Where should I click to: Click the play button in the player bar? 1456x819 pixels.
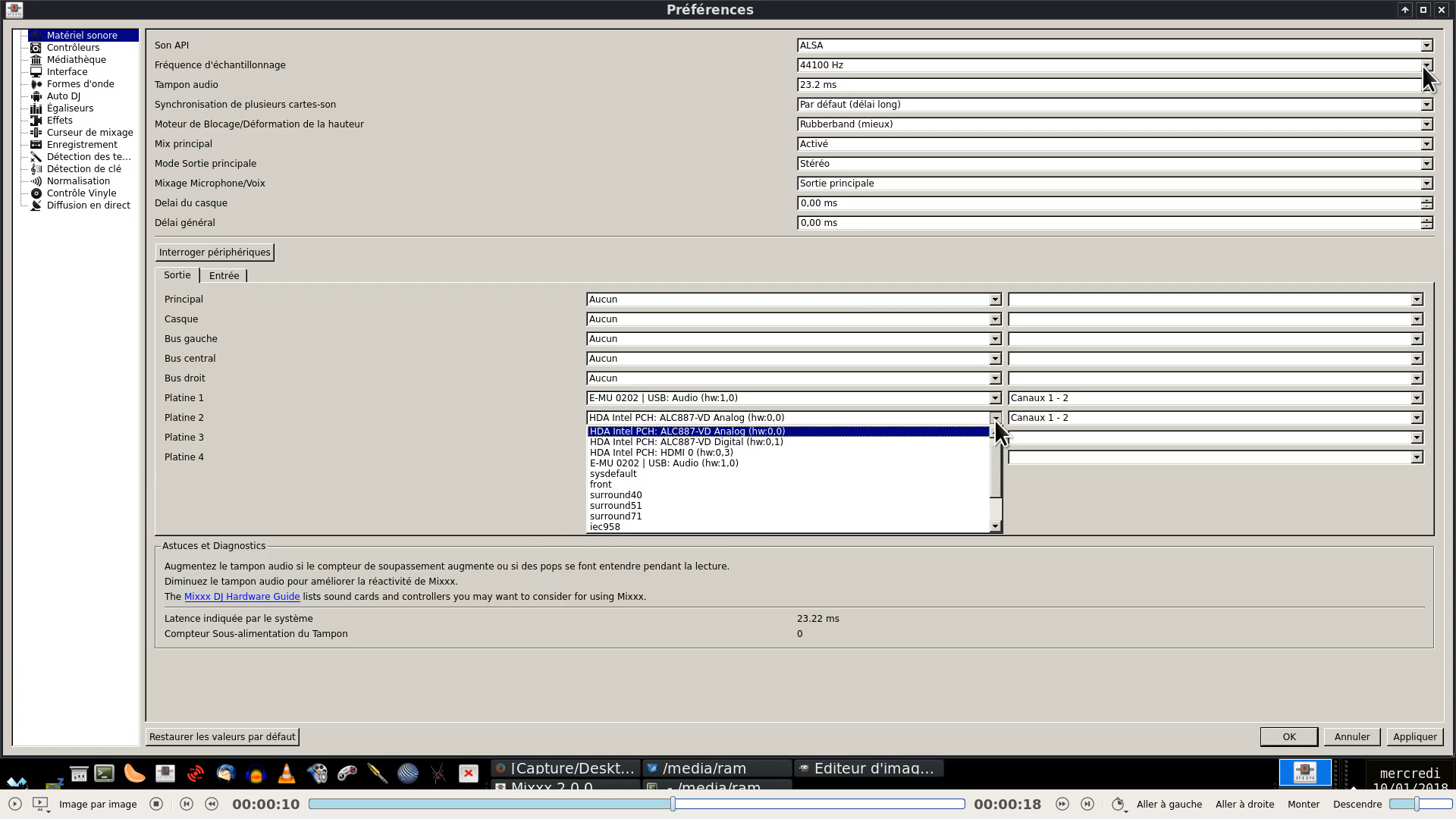click(x=15, y=804)
